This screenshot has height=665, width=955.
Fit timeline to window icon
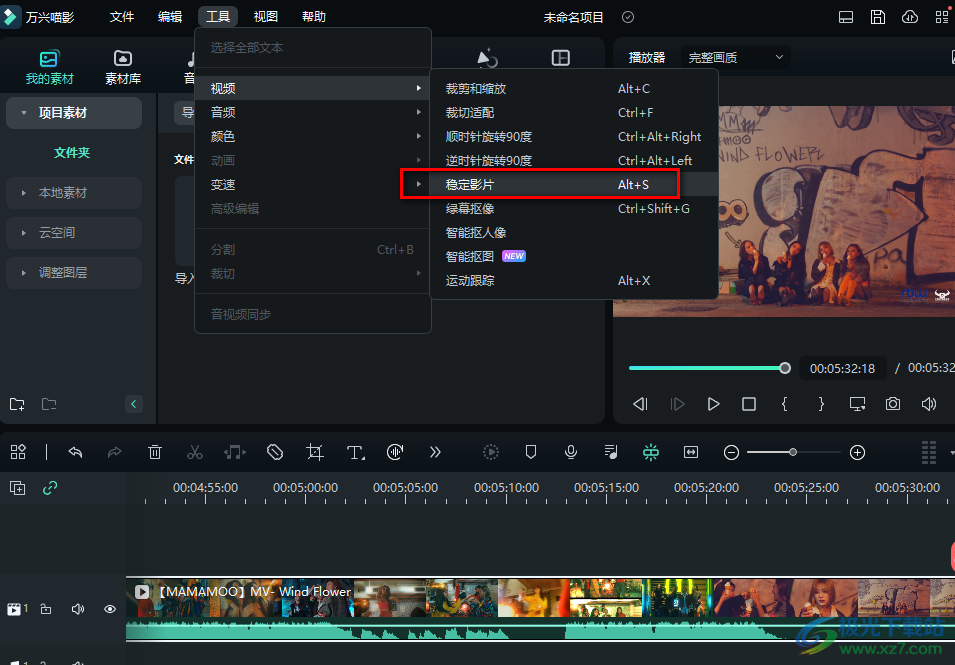(x=691, y=452)
